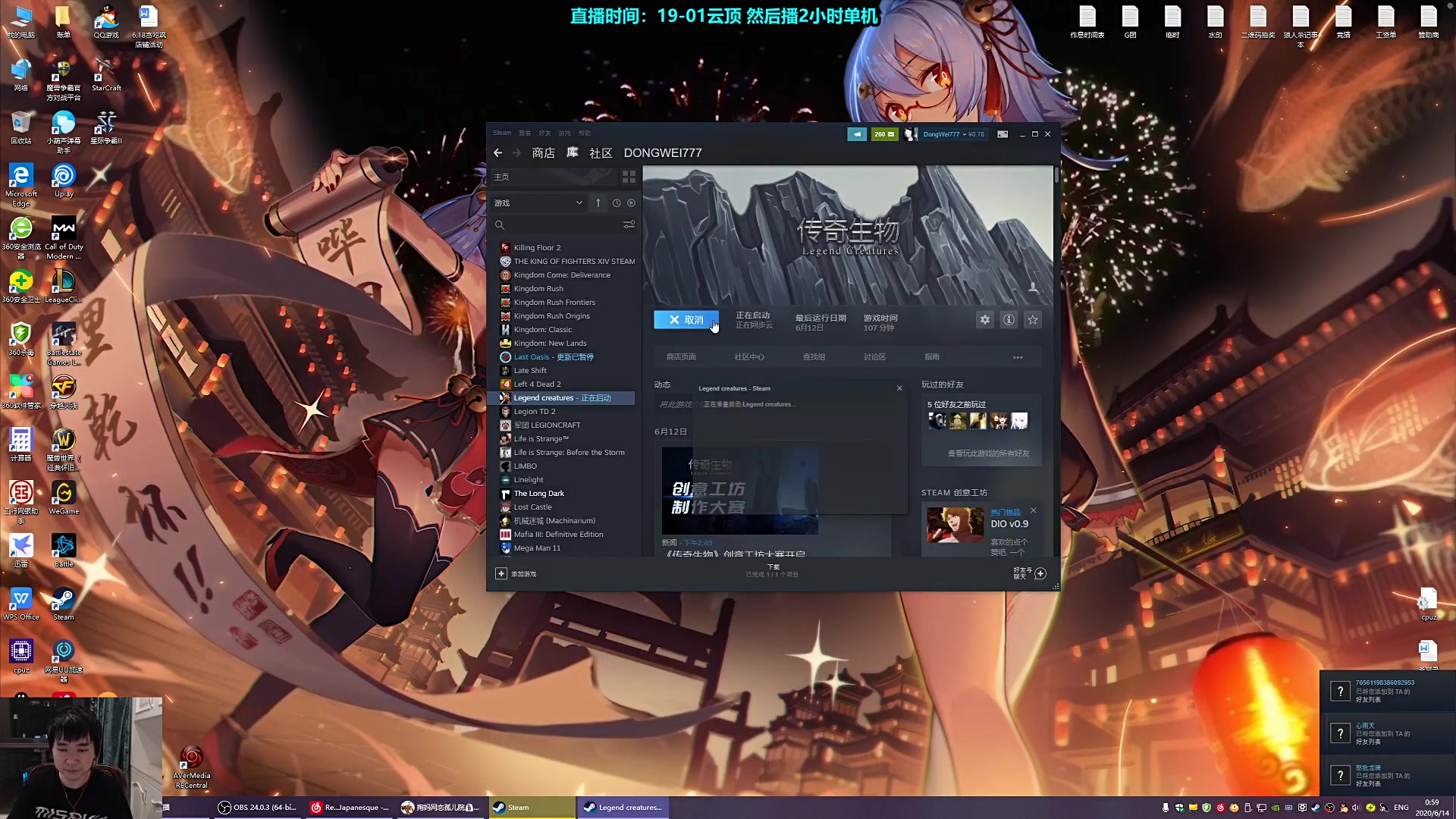This screenshot has width=1456, height=819.
Task: Click the 取消 cancel launch button
Action: pyautogui.click(x=686, y=320)
